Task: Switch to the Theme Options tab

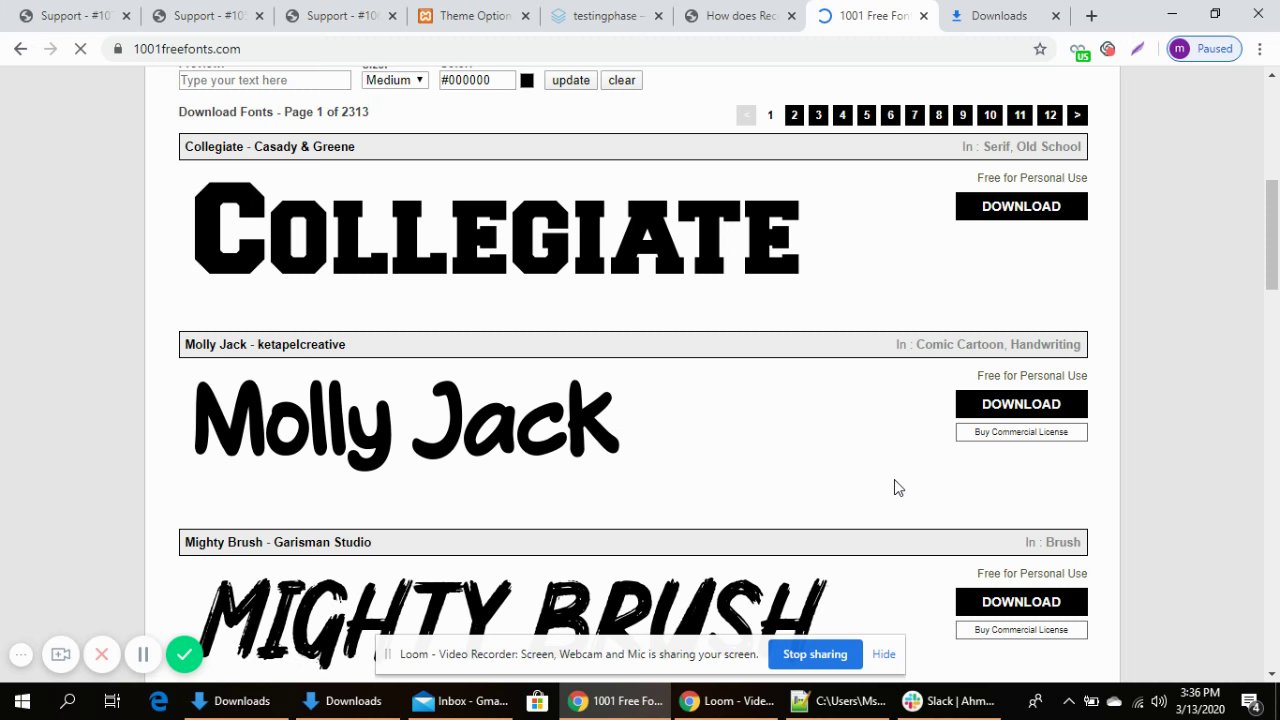Action: 474,16
